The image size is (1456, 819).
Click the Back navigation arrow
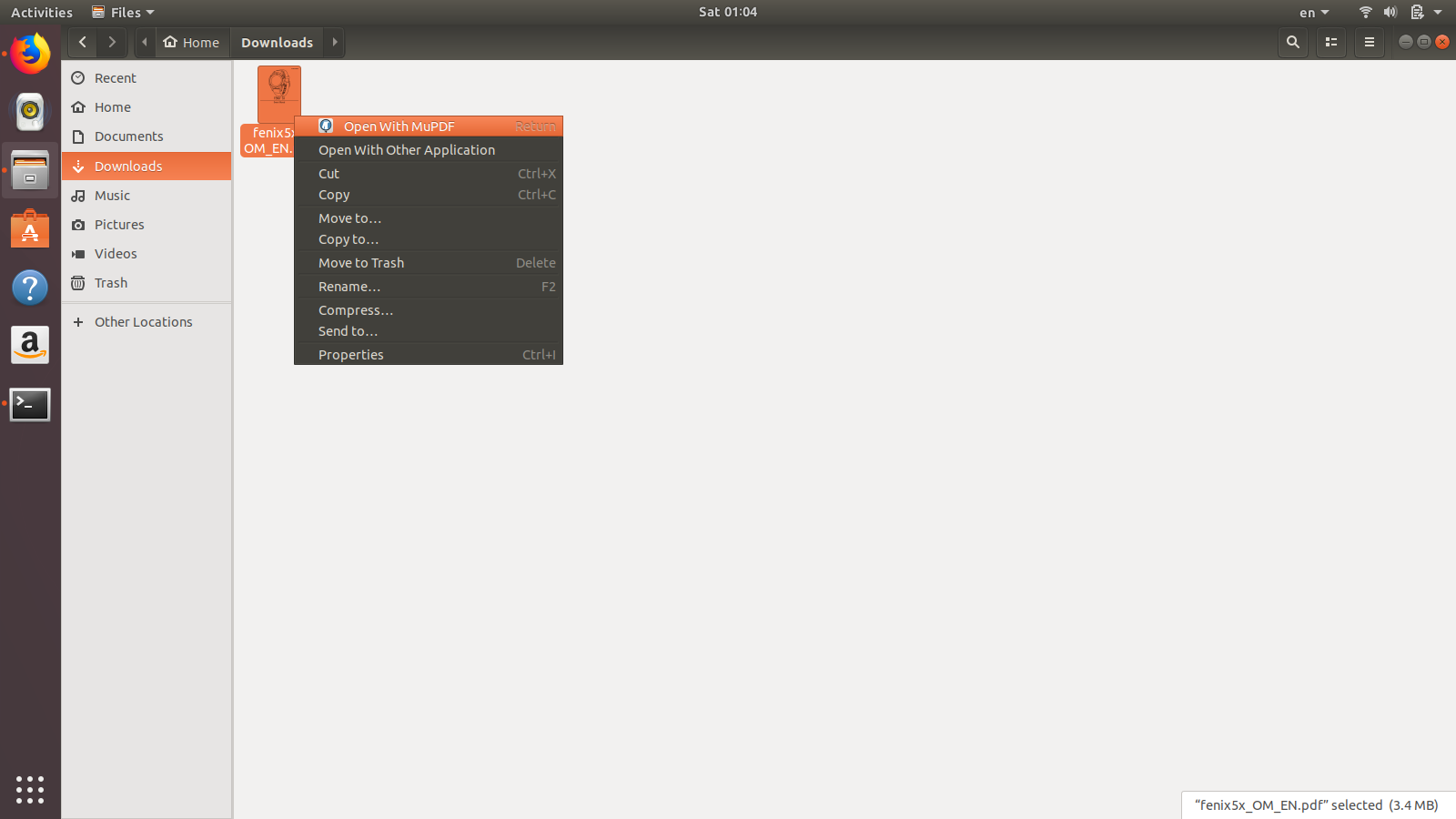82,42
